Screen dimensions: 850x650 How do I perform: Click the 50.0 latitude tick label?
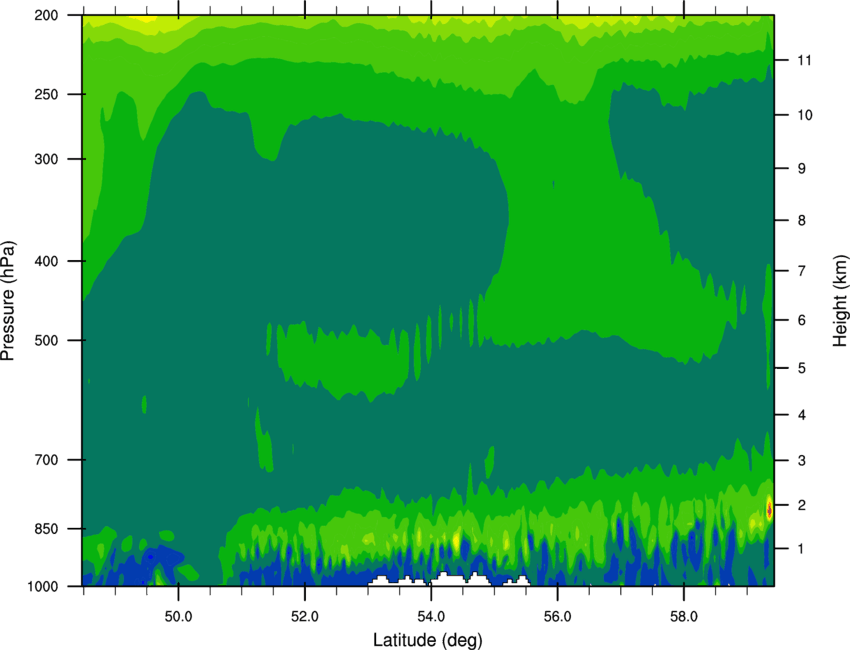178,617
